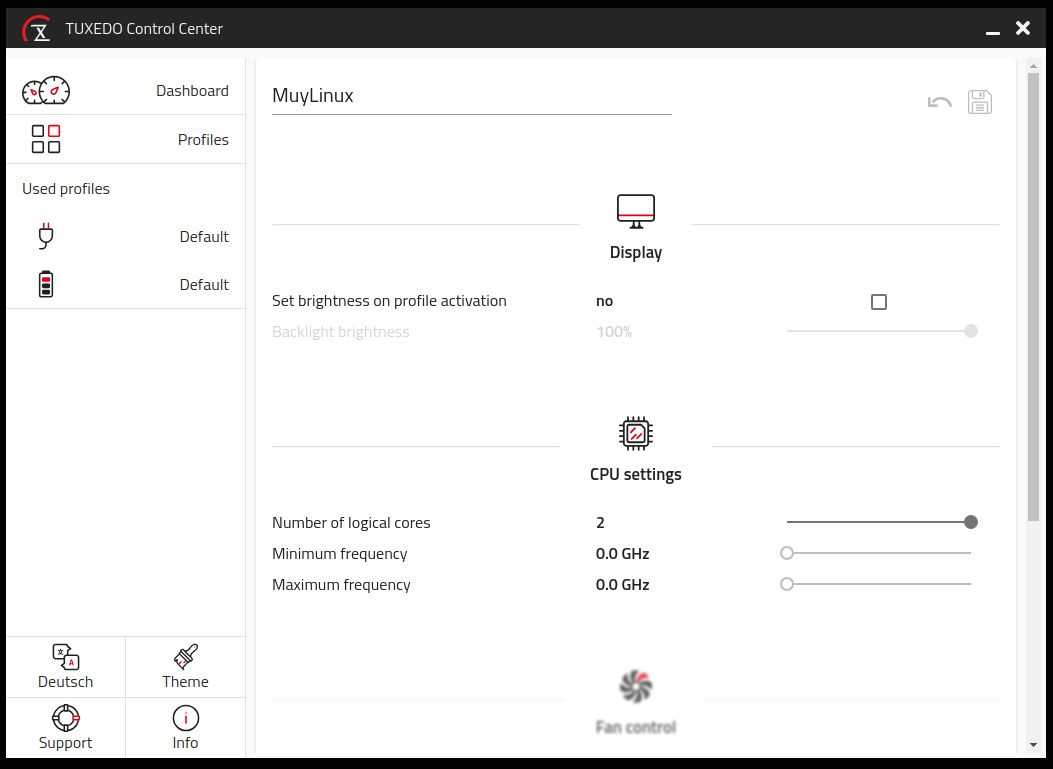Select the Profiles menu item label

[203, 140]
